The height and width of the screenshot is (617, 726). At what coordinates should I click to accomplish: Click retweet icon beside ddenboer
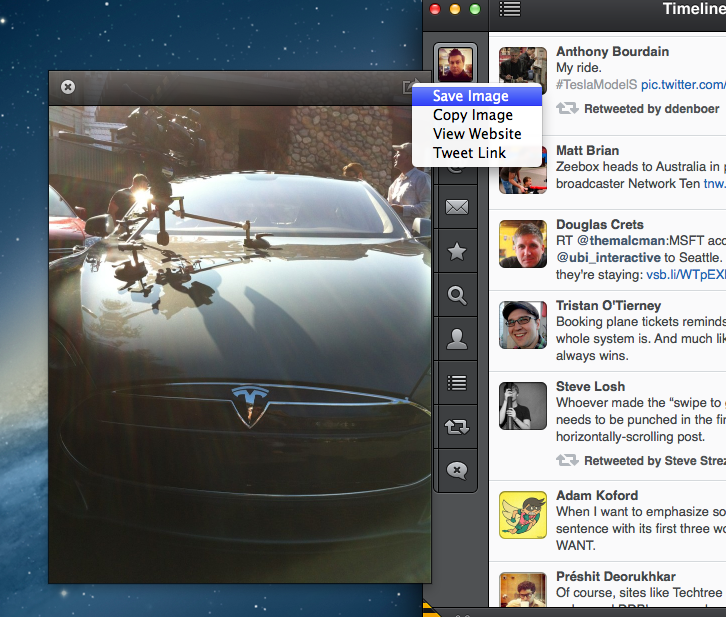click(567, 109)
